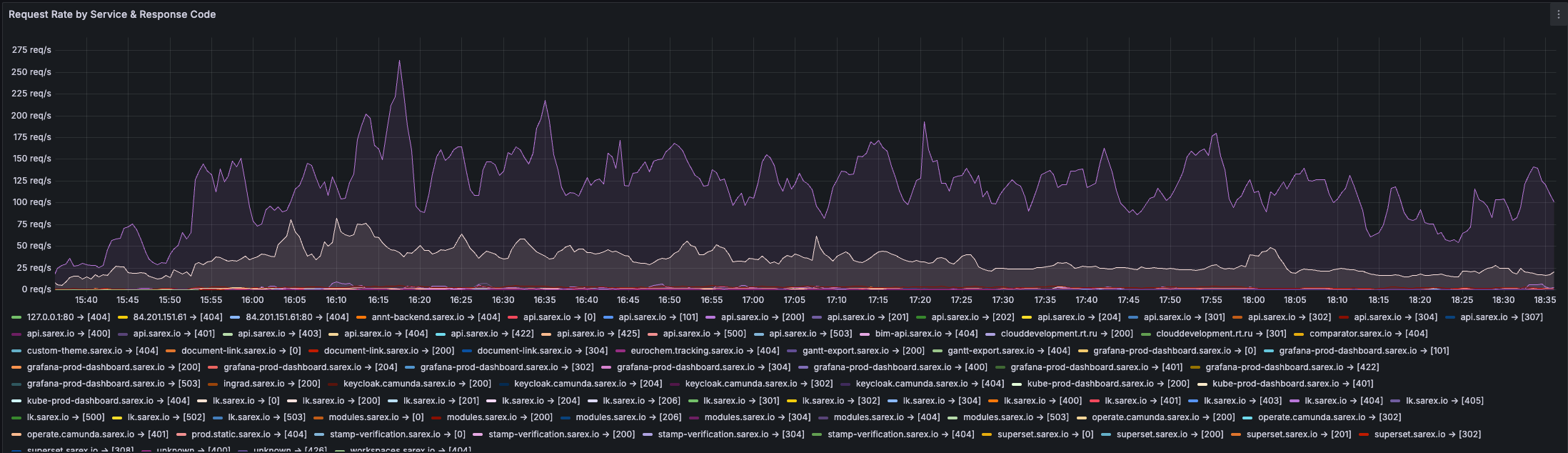
Task: Toggle legend series 'annt-backend.sarex.io → [404]'
Action: click(436, 317)
